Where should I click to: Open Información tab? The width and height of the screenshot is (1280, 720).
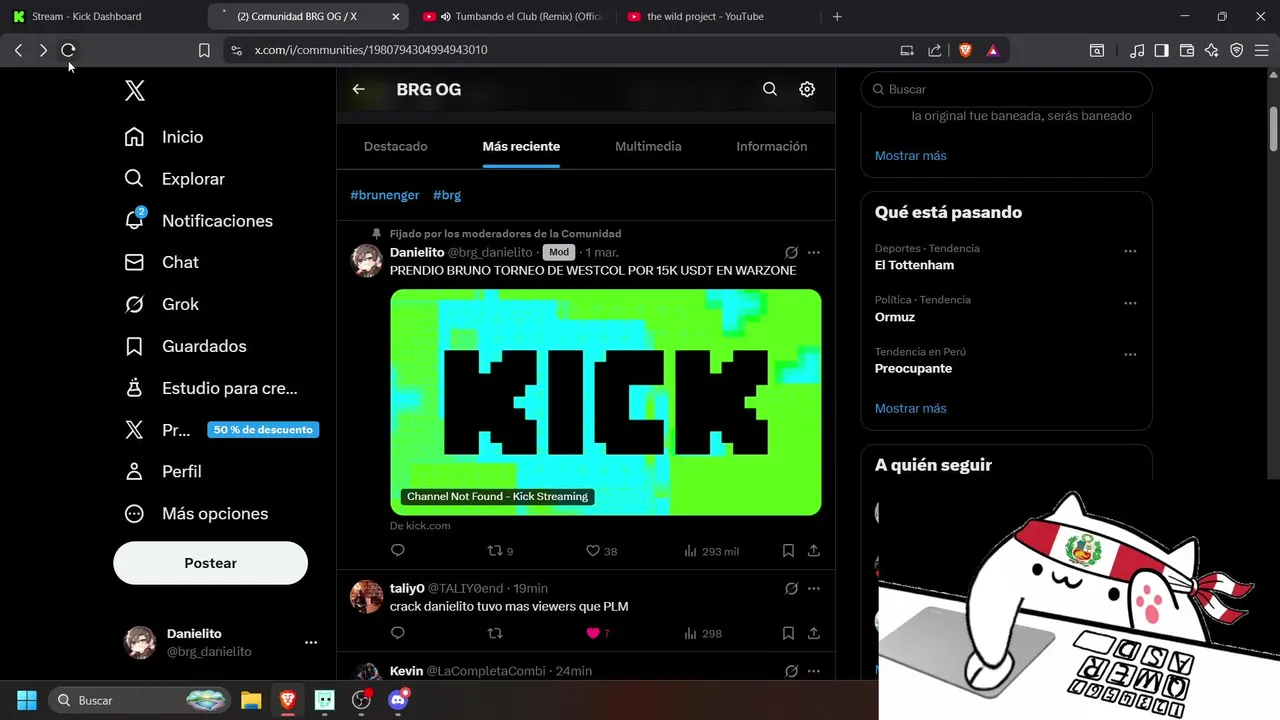[771, 146]
